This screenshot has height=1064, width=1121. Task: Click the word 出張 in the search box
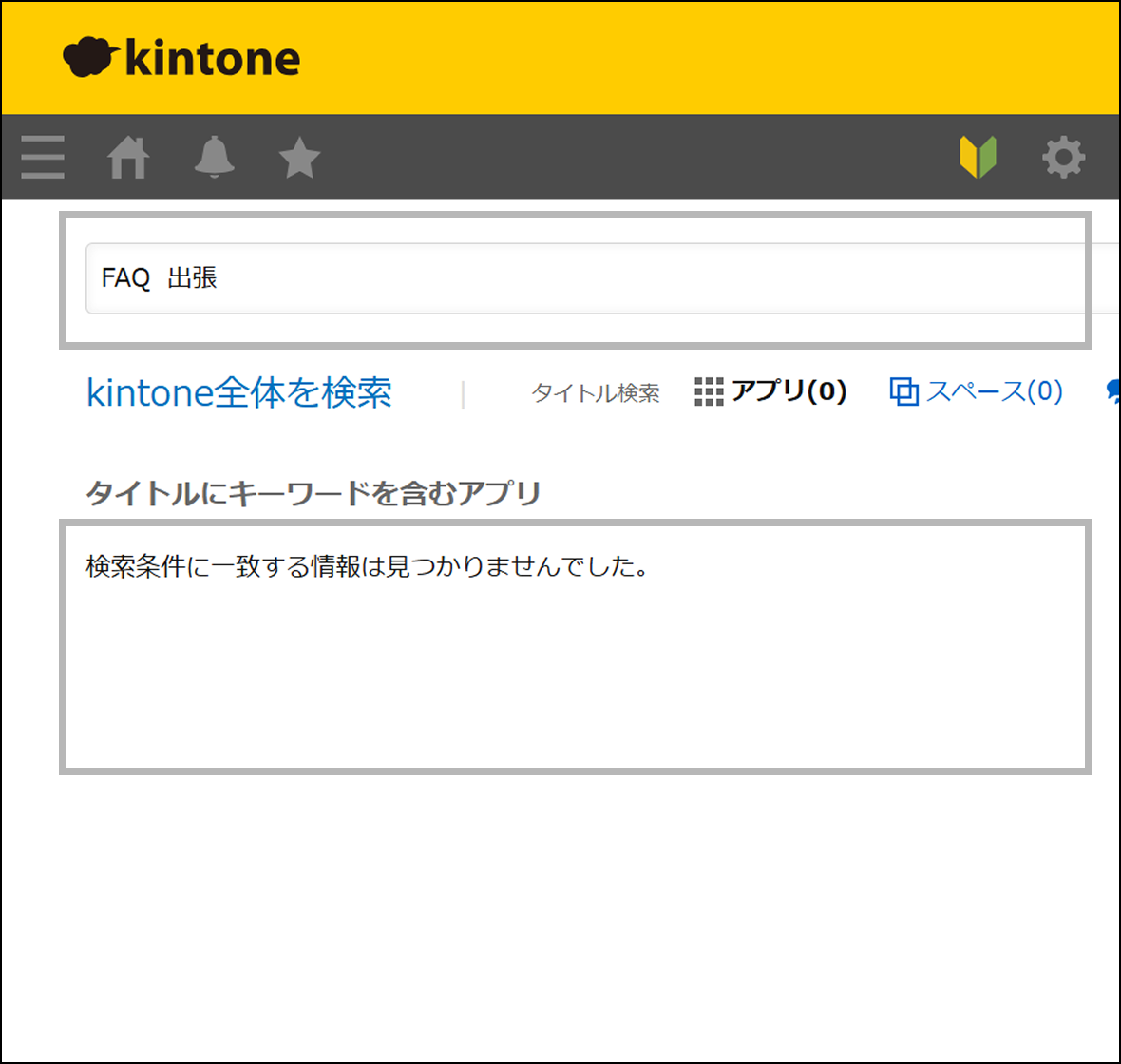(x=192, y=278)
